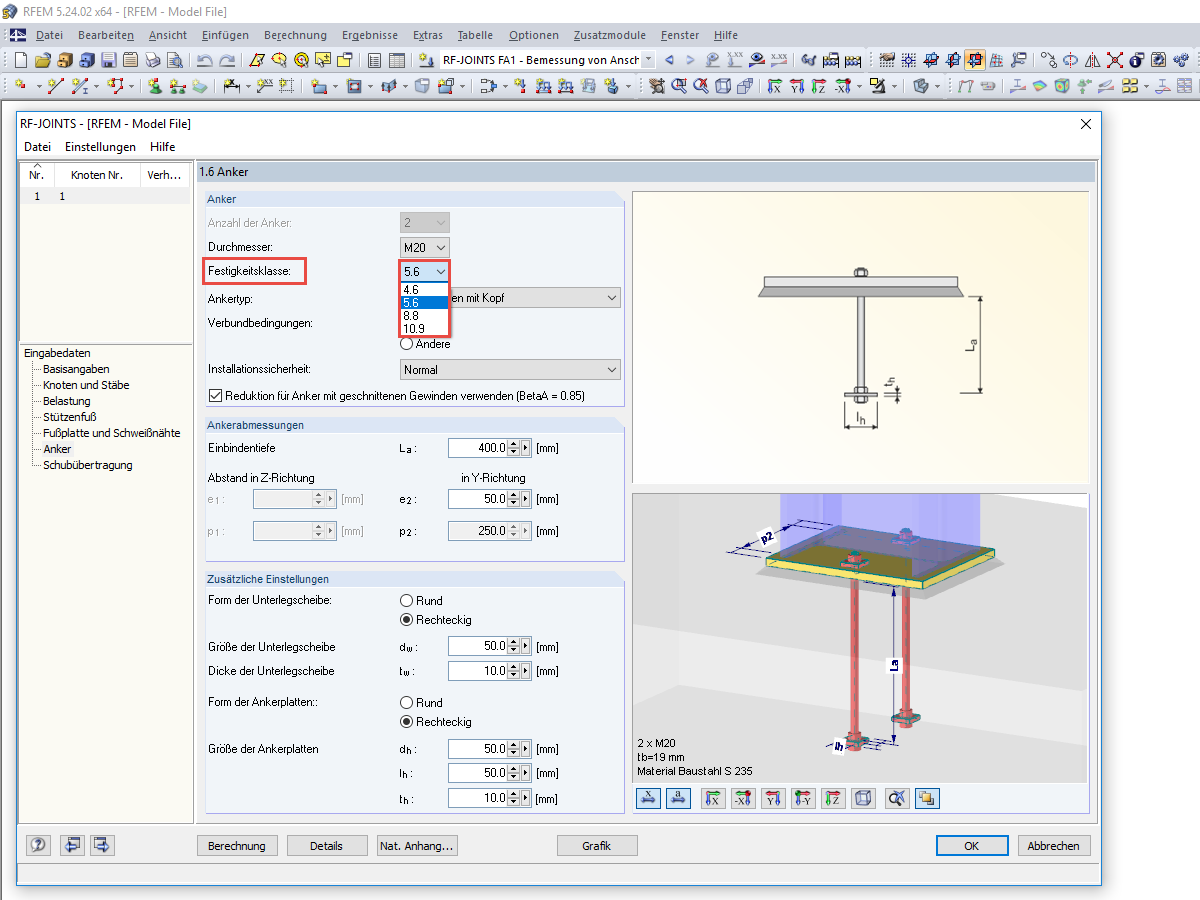Increase Größe der Unterlegscheibe dw value

(514, 643)
